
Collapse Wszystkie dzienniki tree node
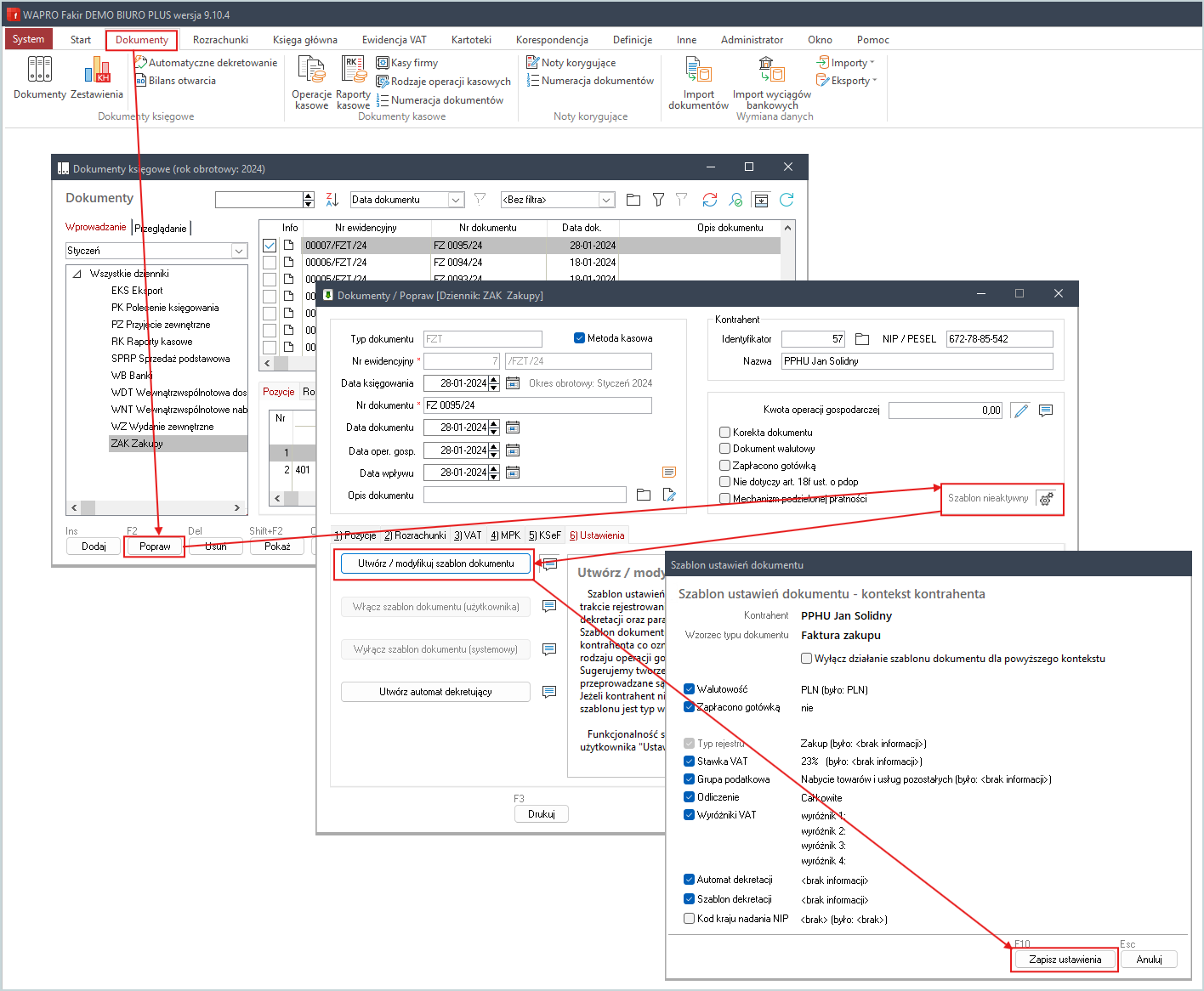tap(77, 274)
